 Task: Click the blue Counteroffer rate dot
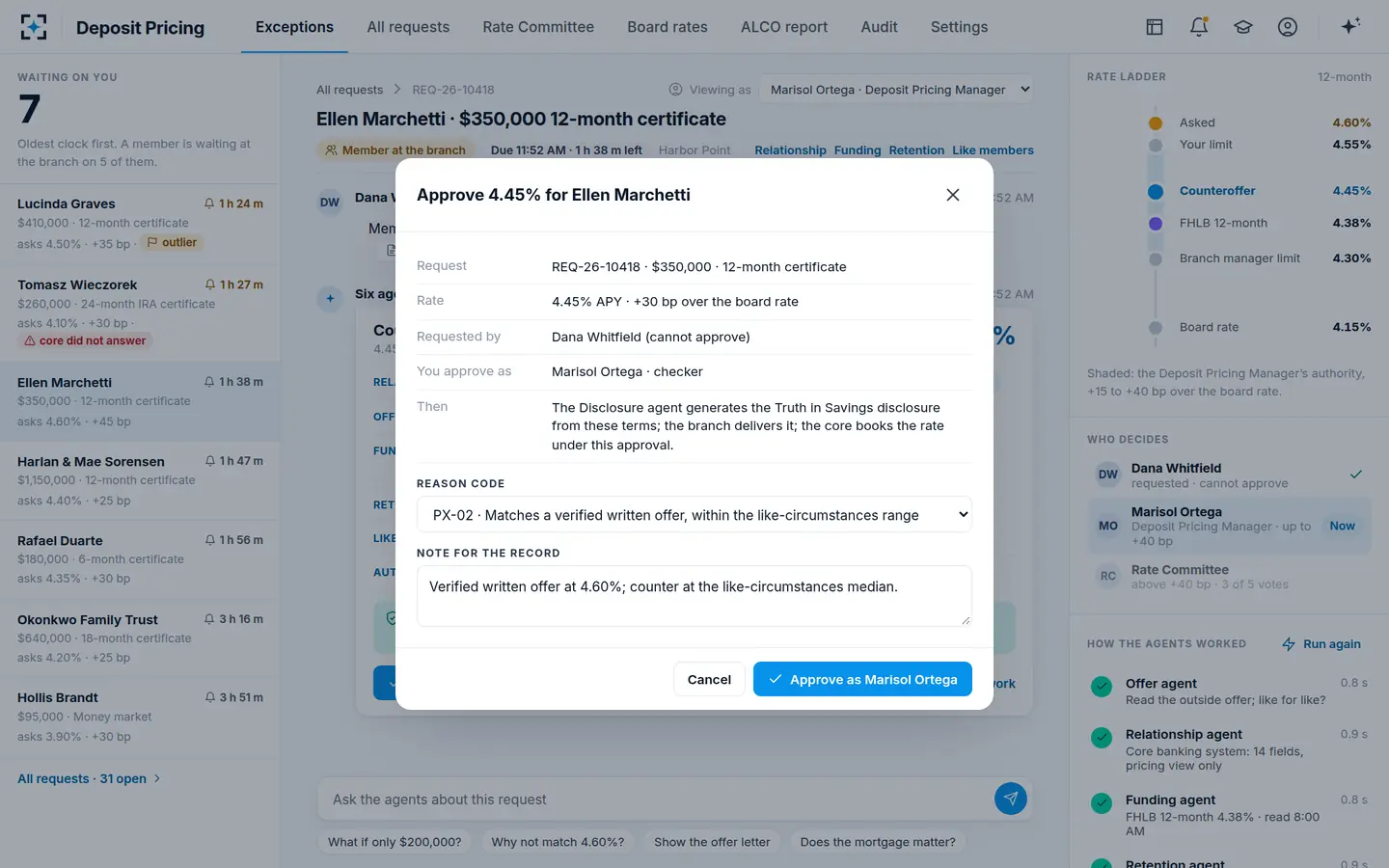(1156, 191)
